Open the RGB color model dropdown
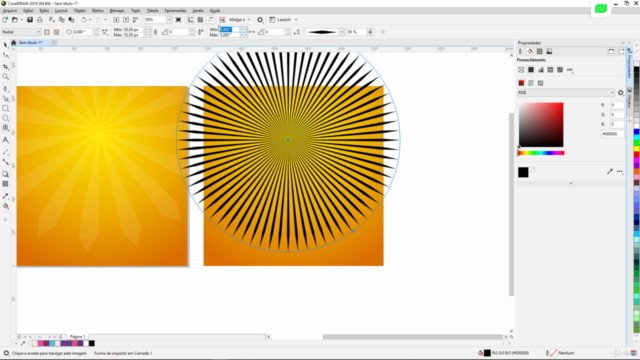 566,93
